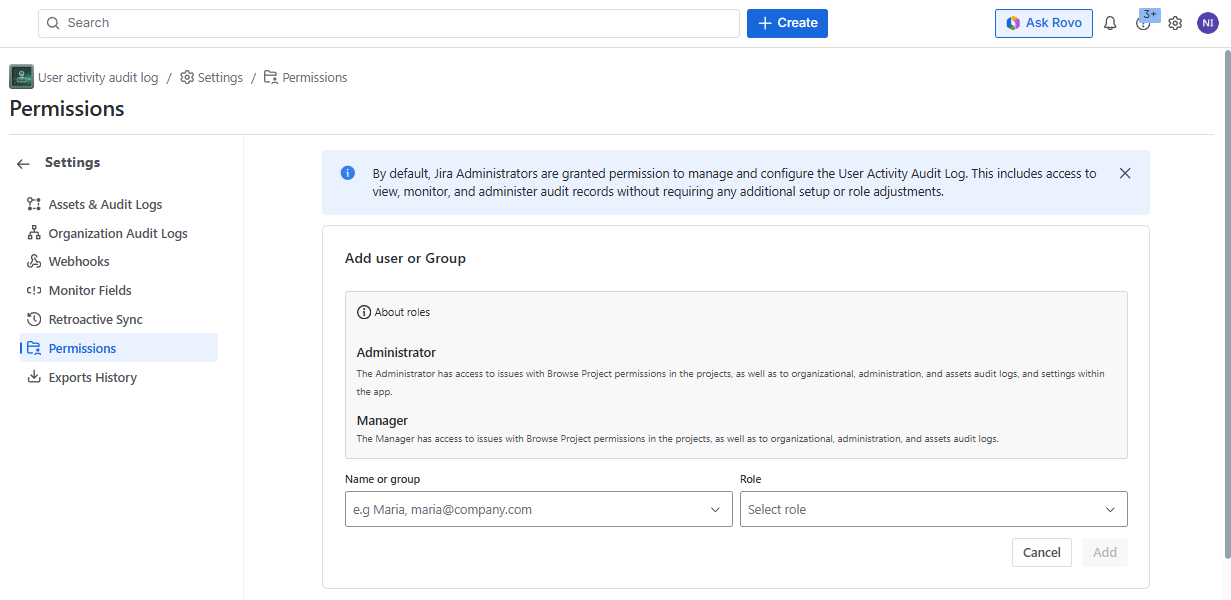The image size is (1231, 600).
Task: Click the Webhooks sidebar icon
Action: pos(34,261)
